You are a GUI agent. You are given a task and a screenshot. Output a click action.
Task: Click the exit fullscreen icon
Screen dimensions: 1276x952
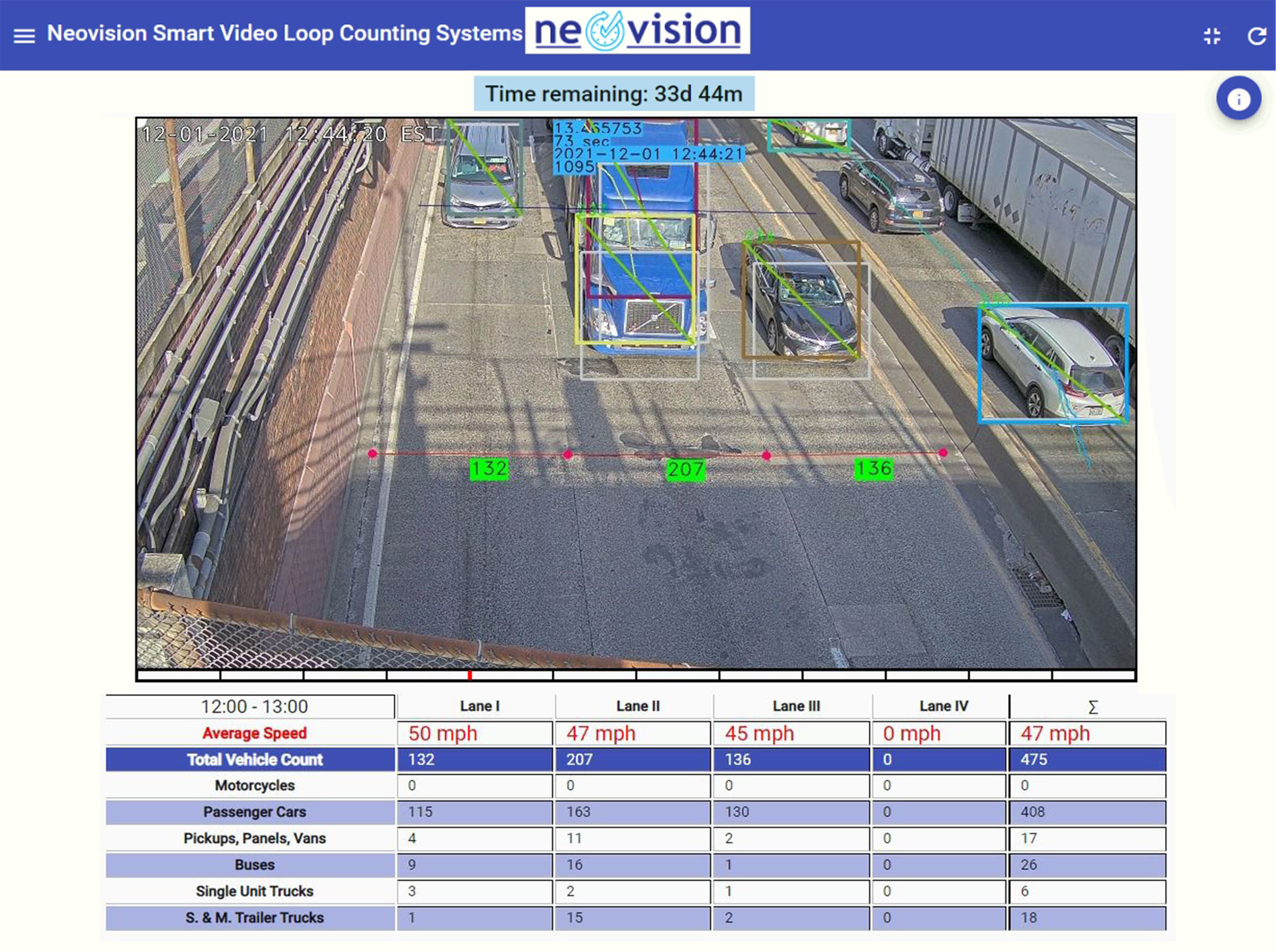1212,37
